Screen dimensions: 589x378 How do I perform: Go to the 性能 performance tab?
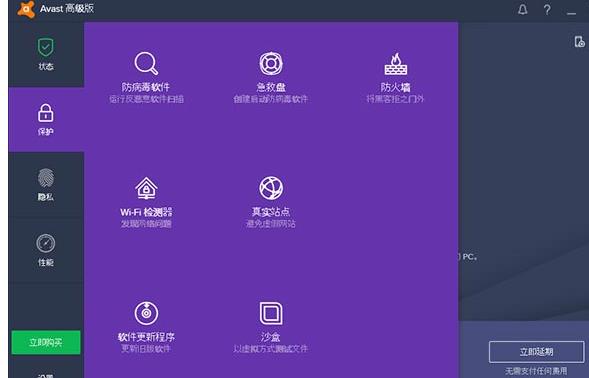point(46,249)
